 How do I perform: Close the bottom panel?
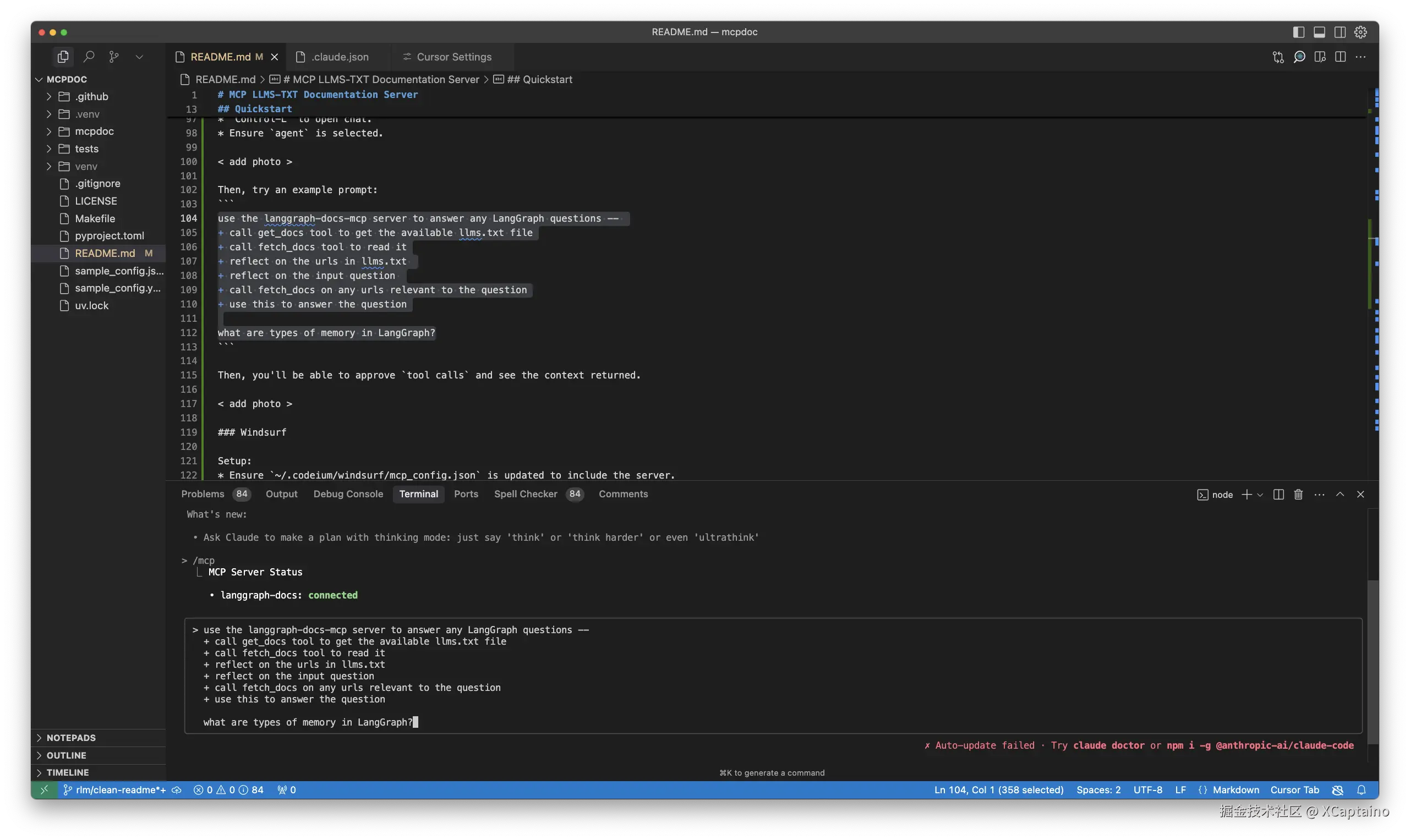(x=1360, y=495)
